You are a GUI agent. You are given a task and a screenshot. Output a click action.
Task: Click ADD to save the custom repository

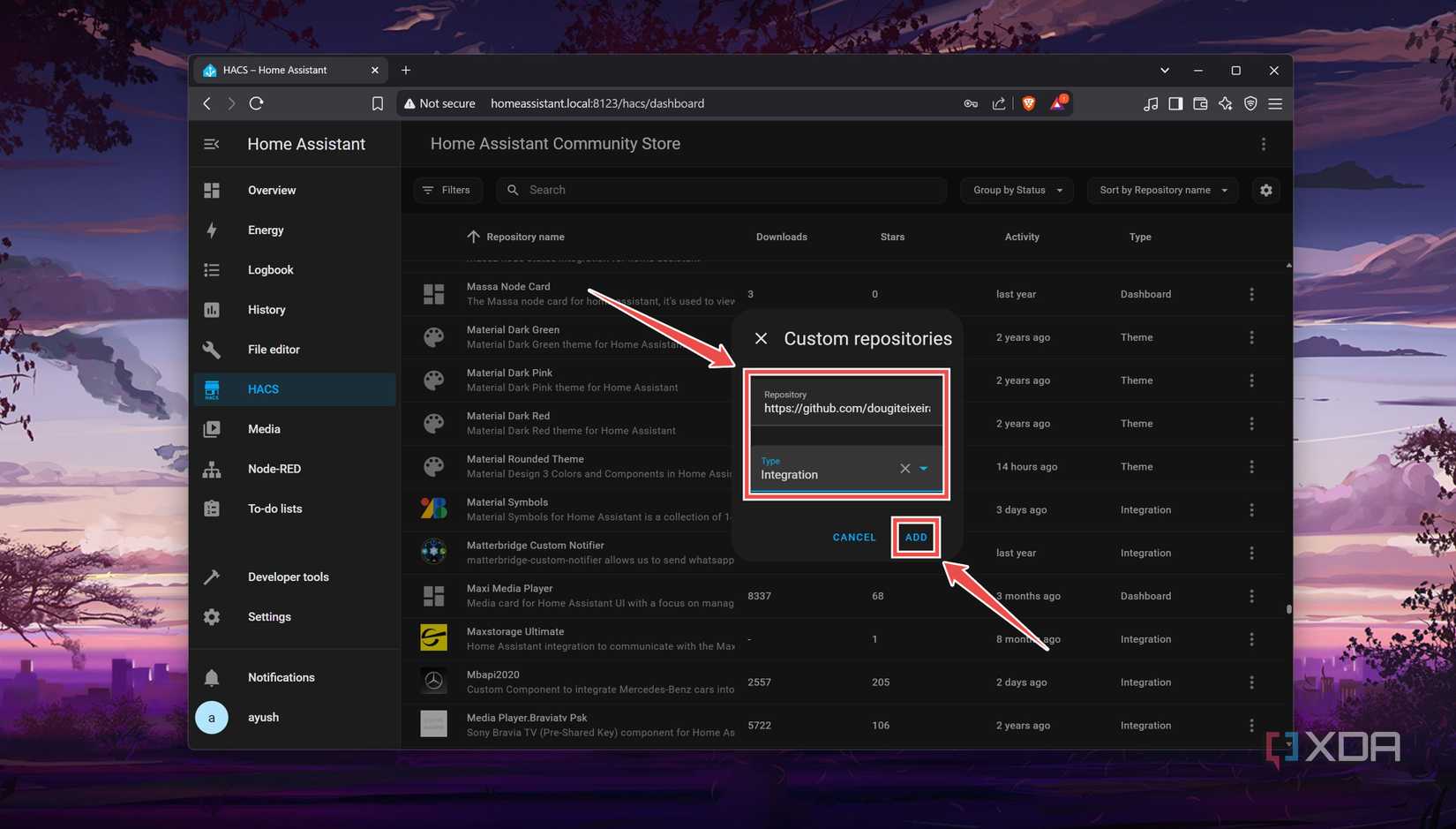[x=915, y=537]
